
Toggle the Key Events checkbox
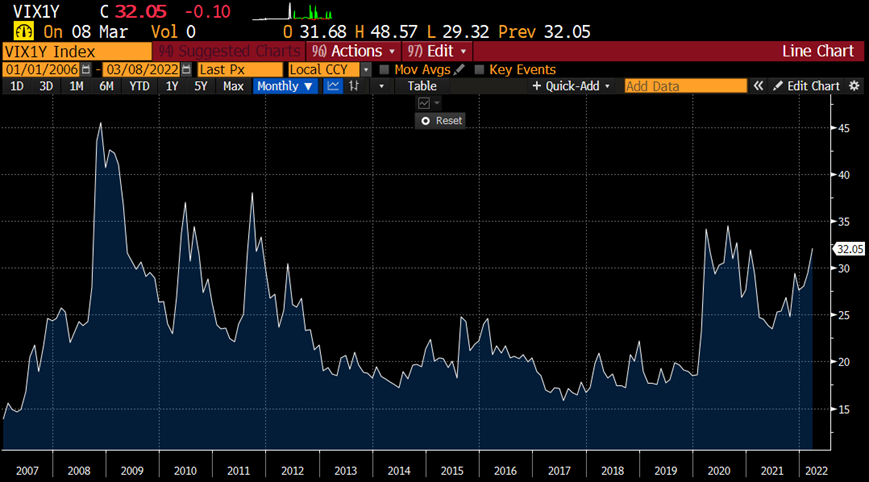pos(479,69)
